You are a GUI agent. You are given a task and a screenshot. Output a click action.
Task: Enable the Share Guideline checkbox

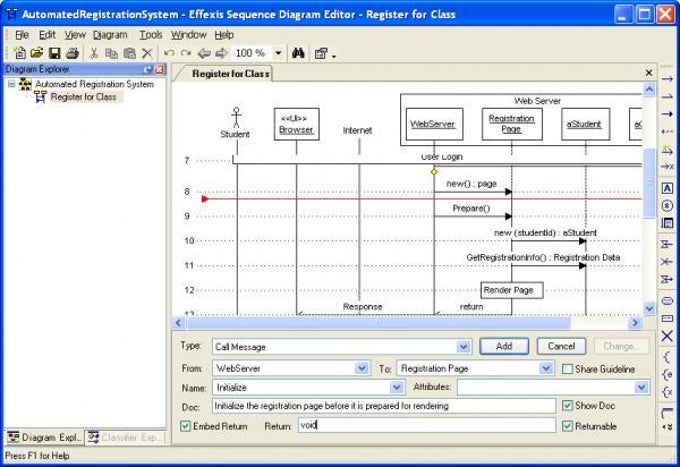pyautogui.click(x=567, y=369)
